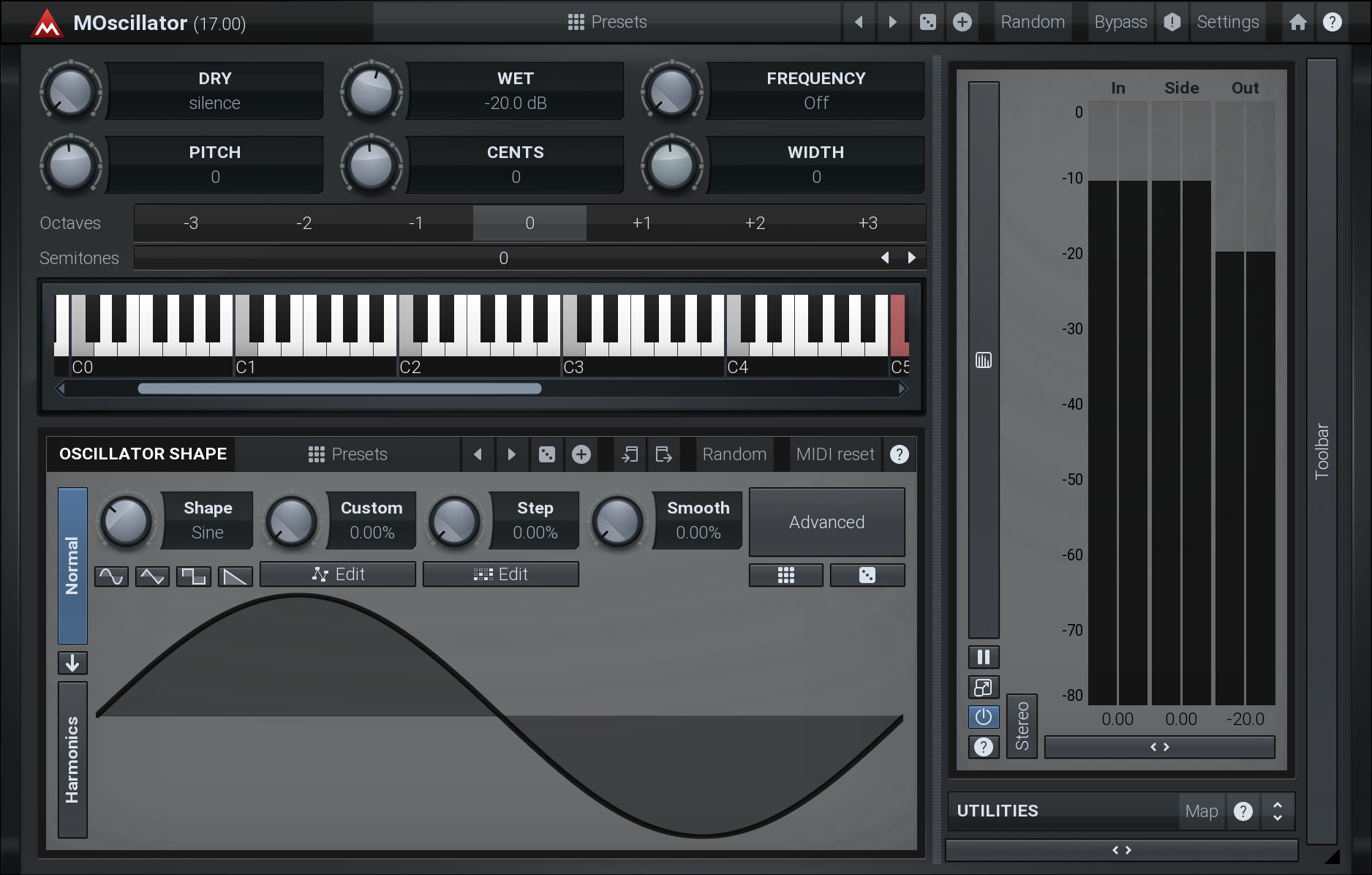Click the random dice icon in top bar

pos(927,22)
